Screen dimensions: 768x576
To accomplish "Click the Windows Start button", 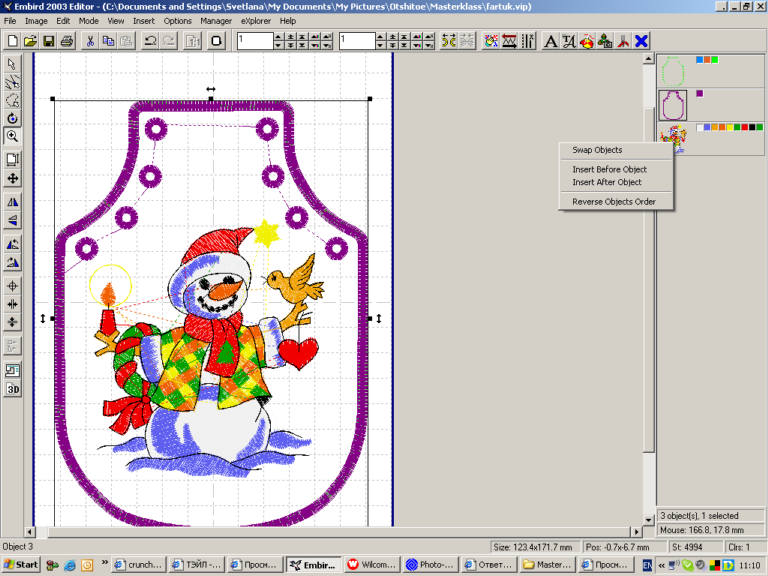I will pyautogui.click(x=21, y=565).
